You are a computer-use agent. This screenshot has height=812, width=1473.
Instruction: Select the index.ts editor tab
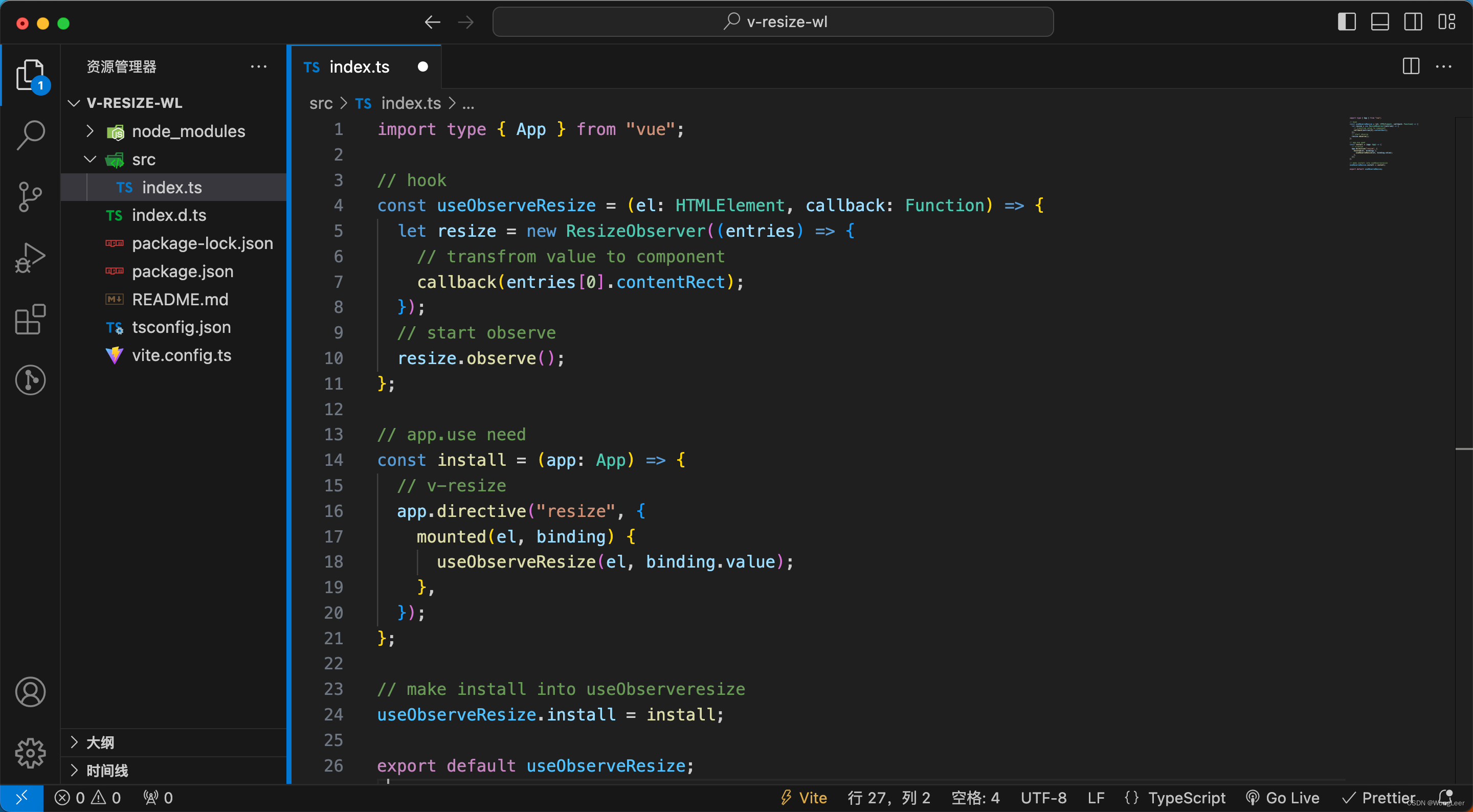pyautogui.click(x=359, y=67)
